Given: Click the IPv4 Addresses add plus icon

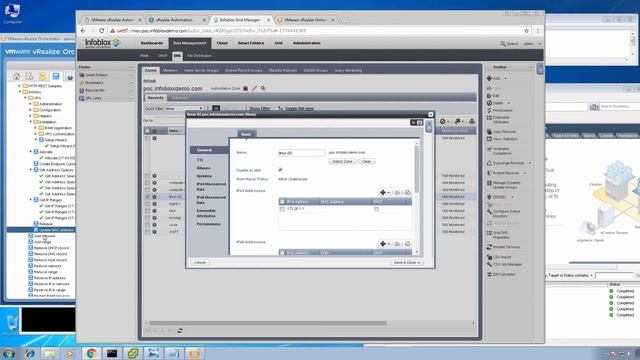Looking at the screenshot, I should [x=382, y=192].
